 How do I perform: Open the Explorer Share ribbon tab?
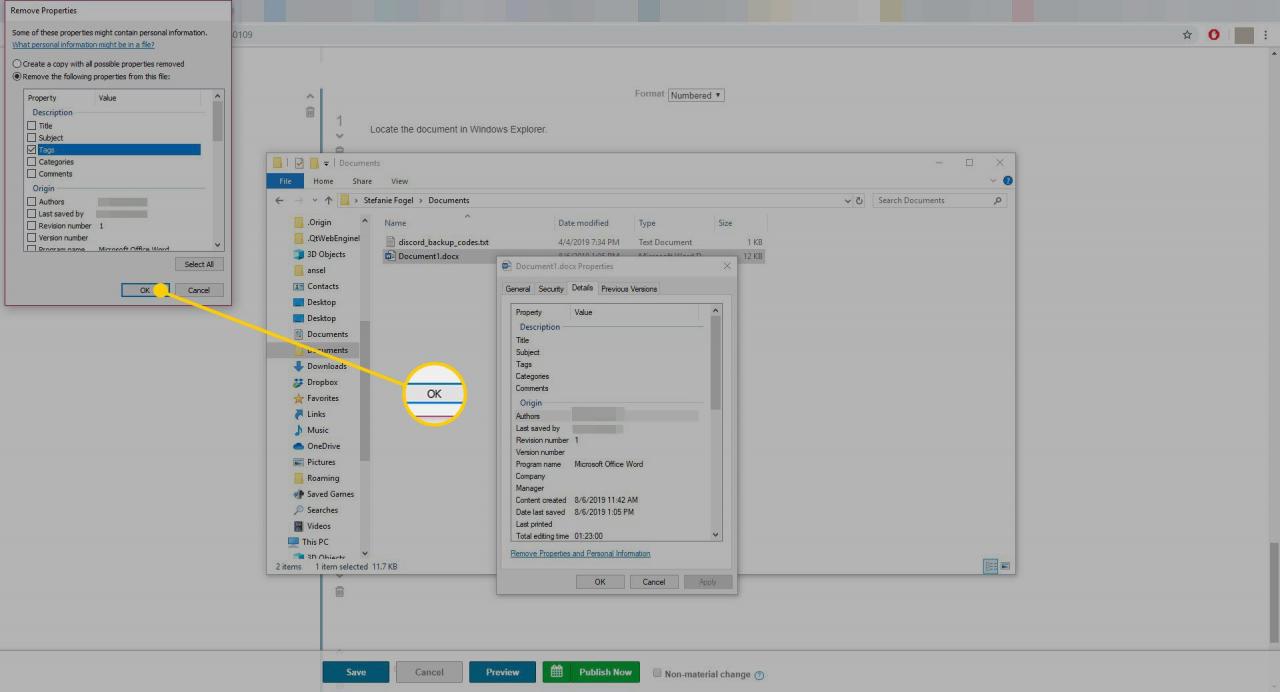coord(362,181)
